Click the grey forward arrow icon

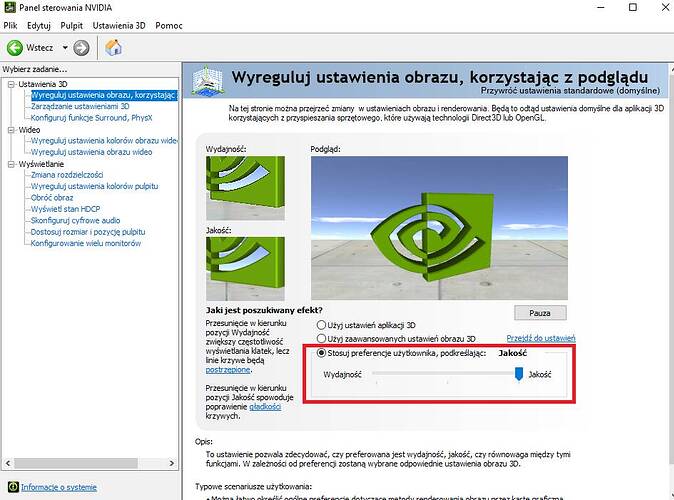click(x=81, y=48)
